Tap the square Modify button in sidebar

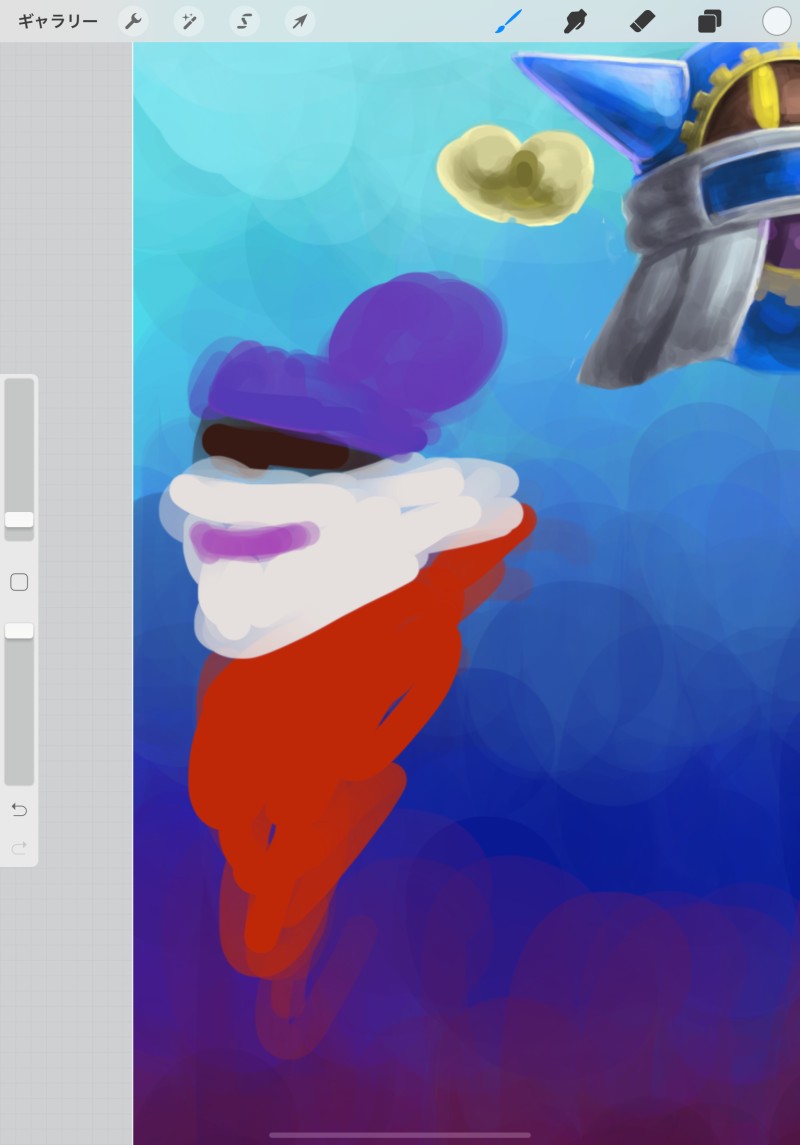click(19, 582)
